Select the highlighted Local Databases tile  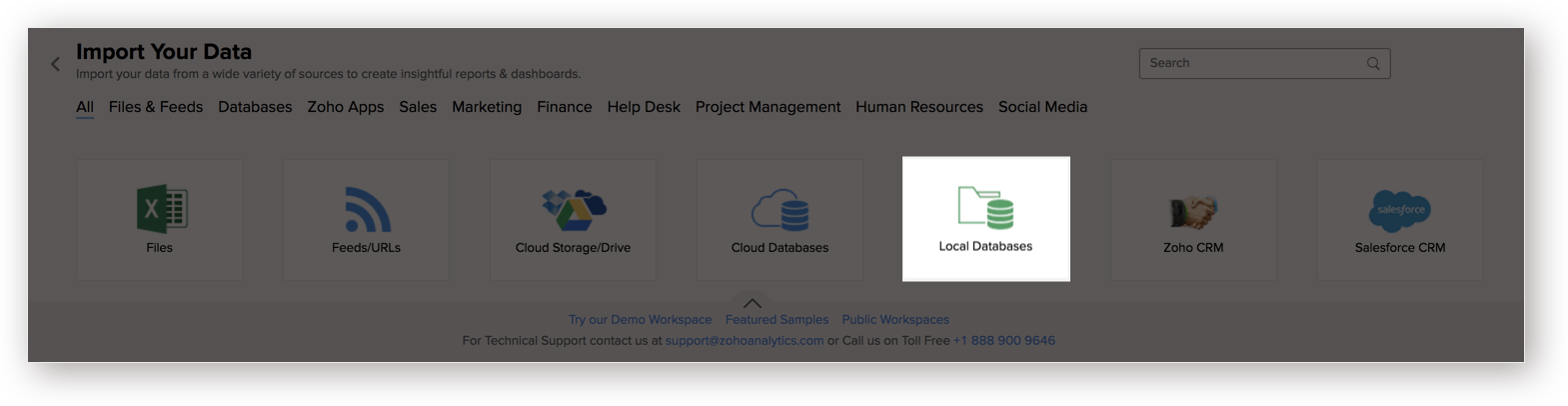tap(986, 219)
